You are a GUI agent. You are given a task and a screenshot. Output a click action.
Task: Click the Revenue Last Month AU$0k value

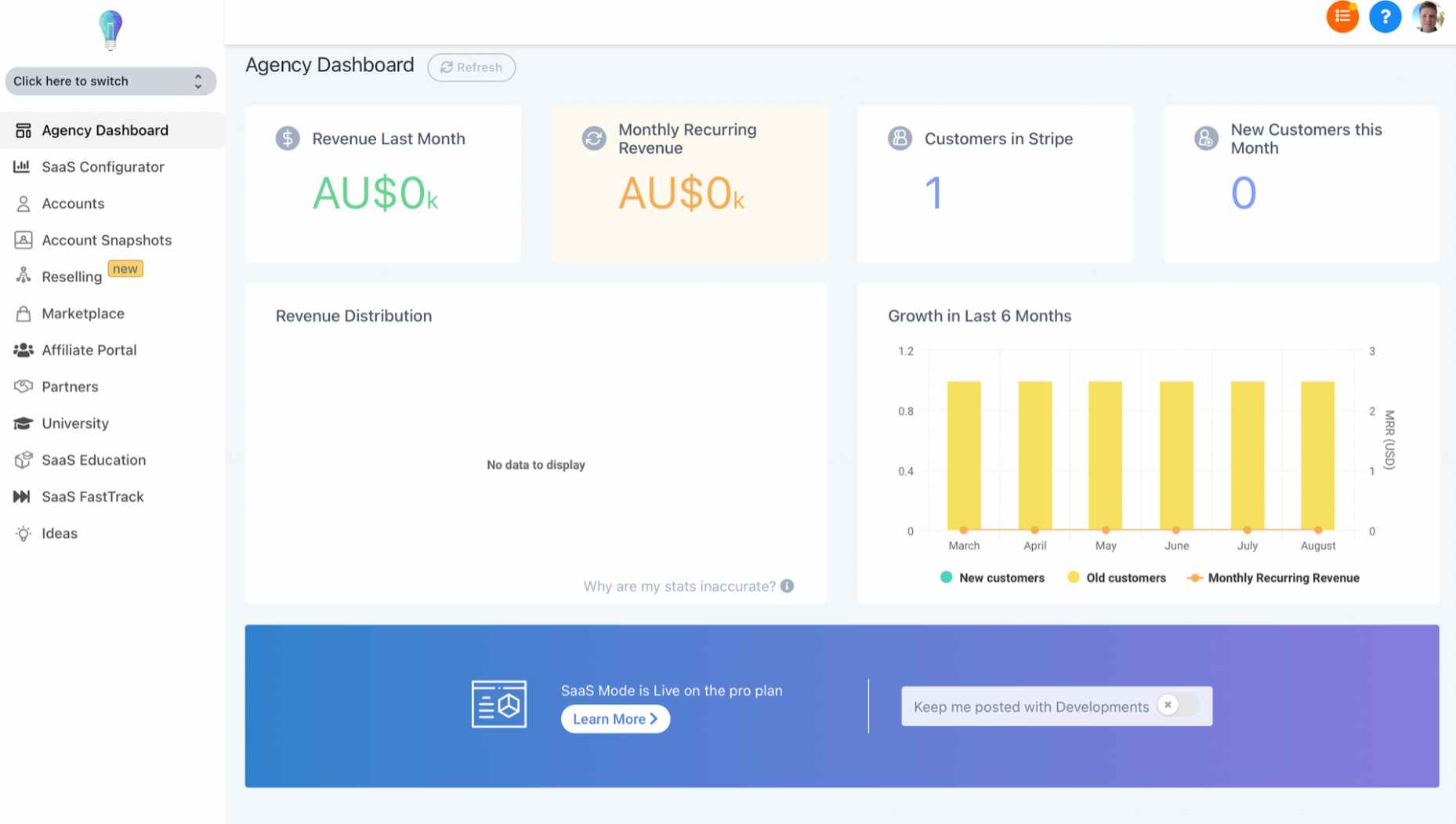pos(375,193)
